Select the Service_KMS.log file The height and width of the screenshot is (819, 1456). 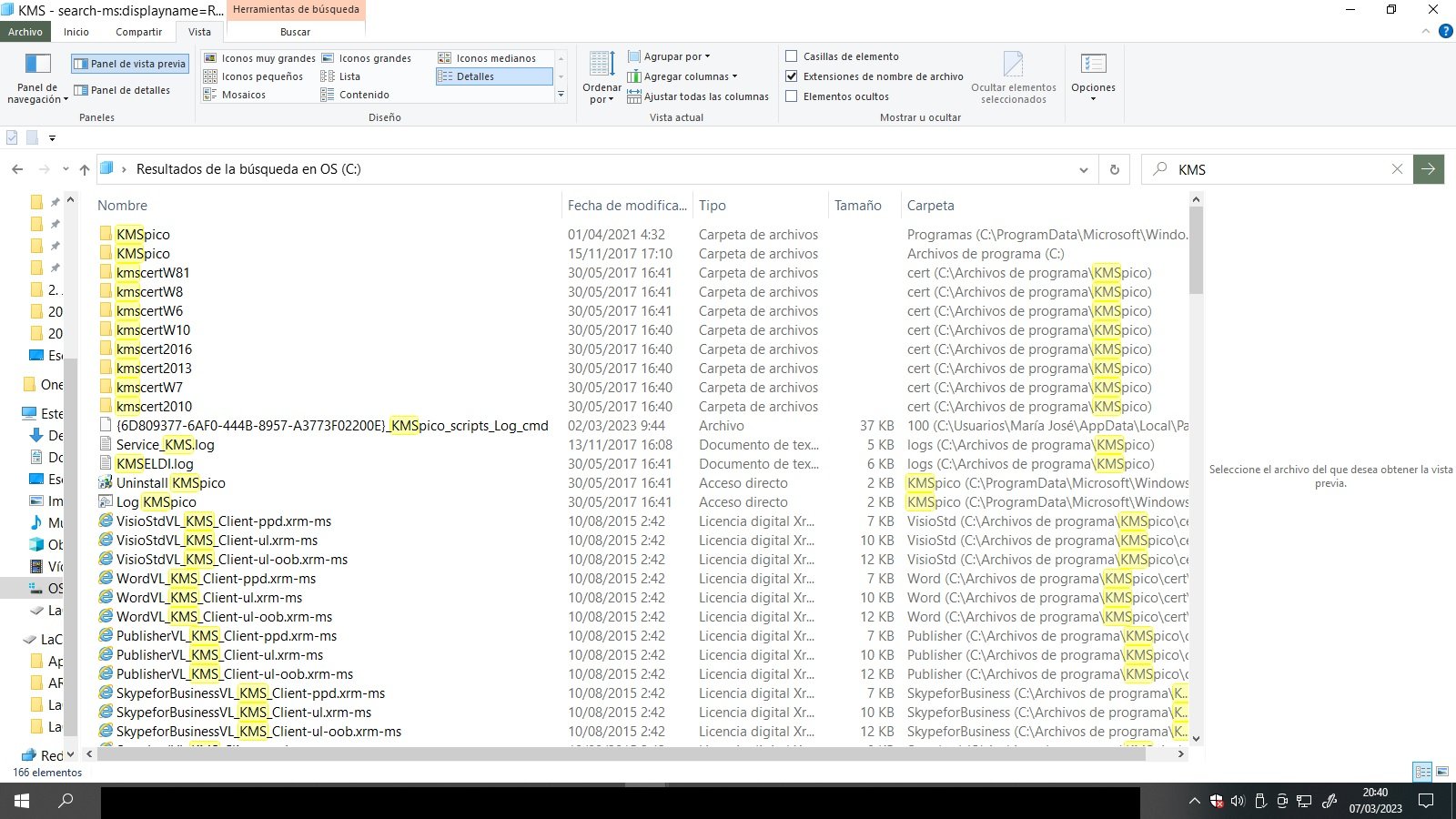click(x=165, y=445)
